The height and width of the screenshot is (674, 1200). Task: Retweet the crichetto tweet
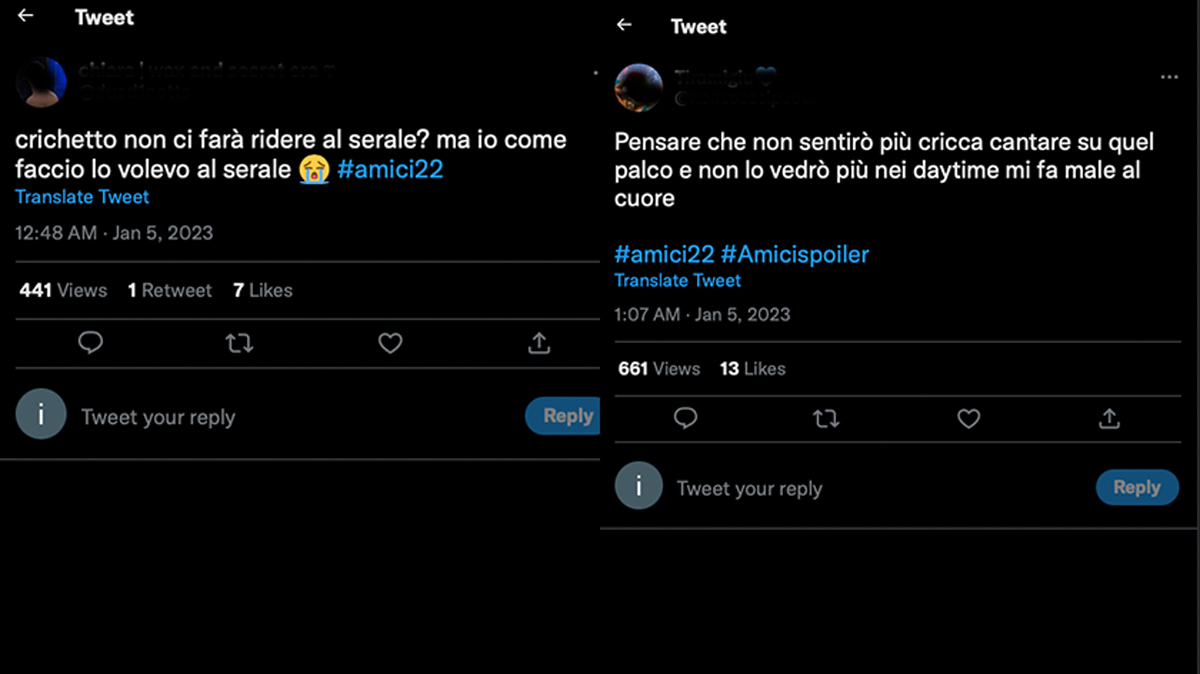pyautogui.click(x=239, y=343)
